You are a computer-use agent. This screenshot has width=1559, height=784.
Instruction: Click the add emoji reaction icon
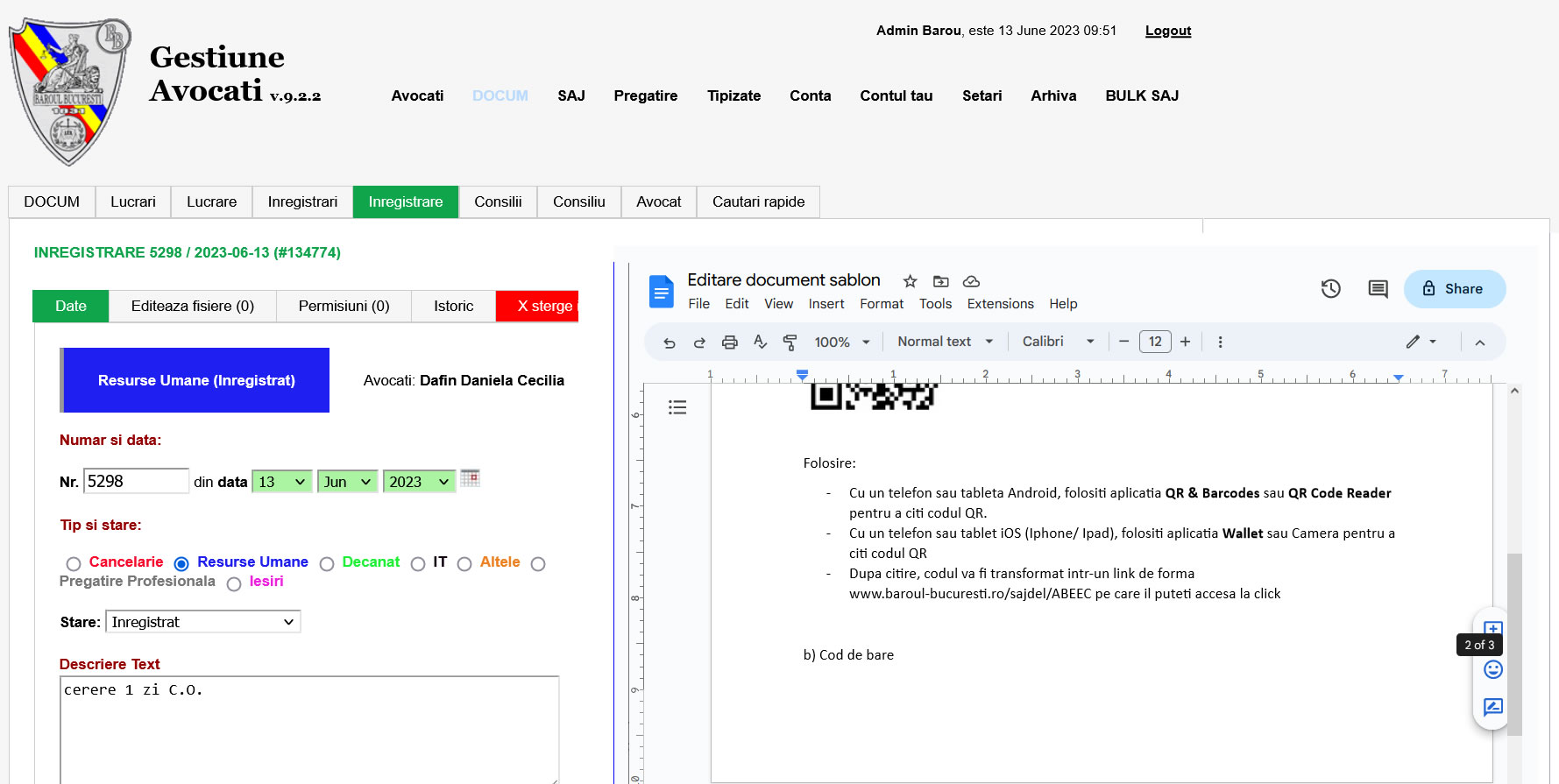(x=1493, y=670)
